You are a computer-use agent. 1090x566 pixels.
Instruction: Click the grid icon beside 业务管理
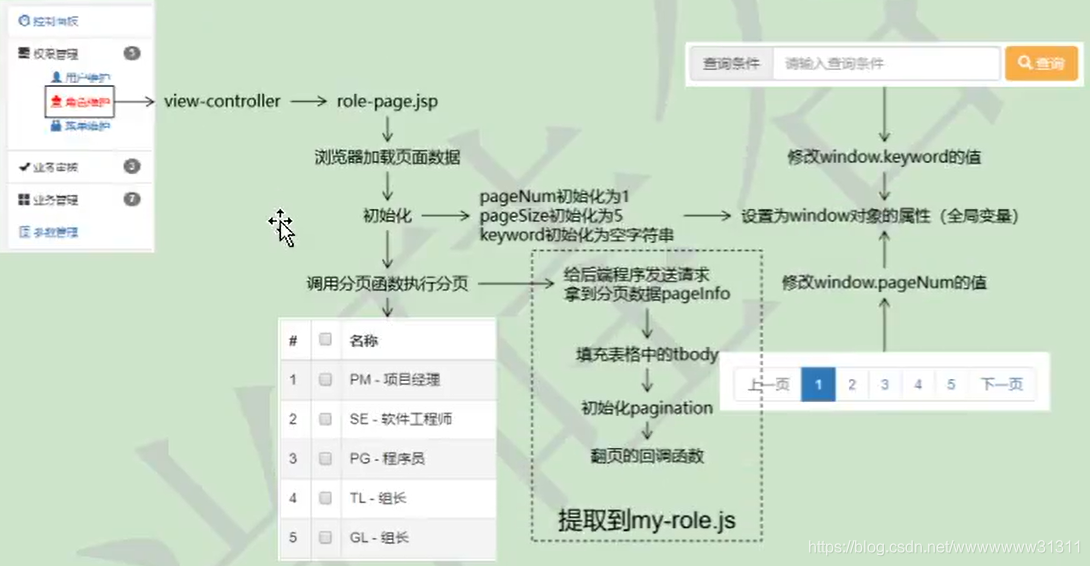24,200
